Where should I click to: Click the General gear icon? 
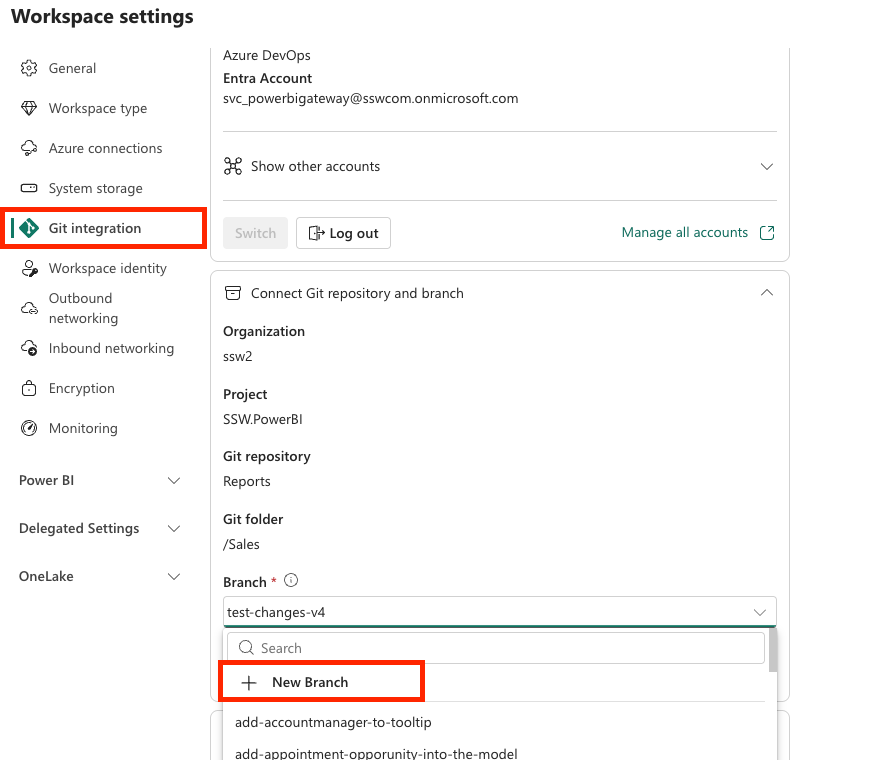click(29, 68)
